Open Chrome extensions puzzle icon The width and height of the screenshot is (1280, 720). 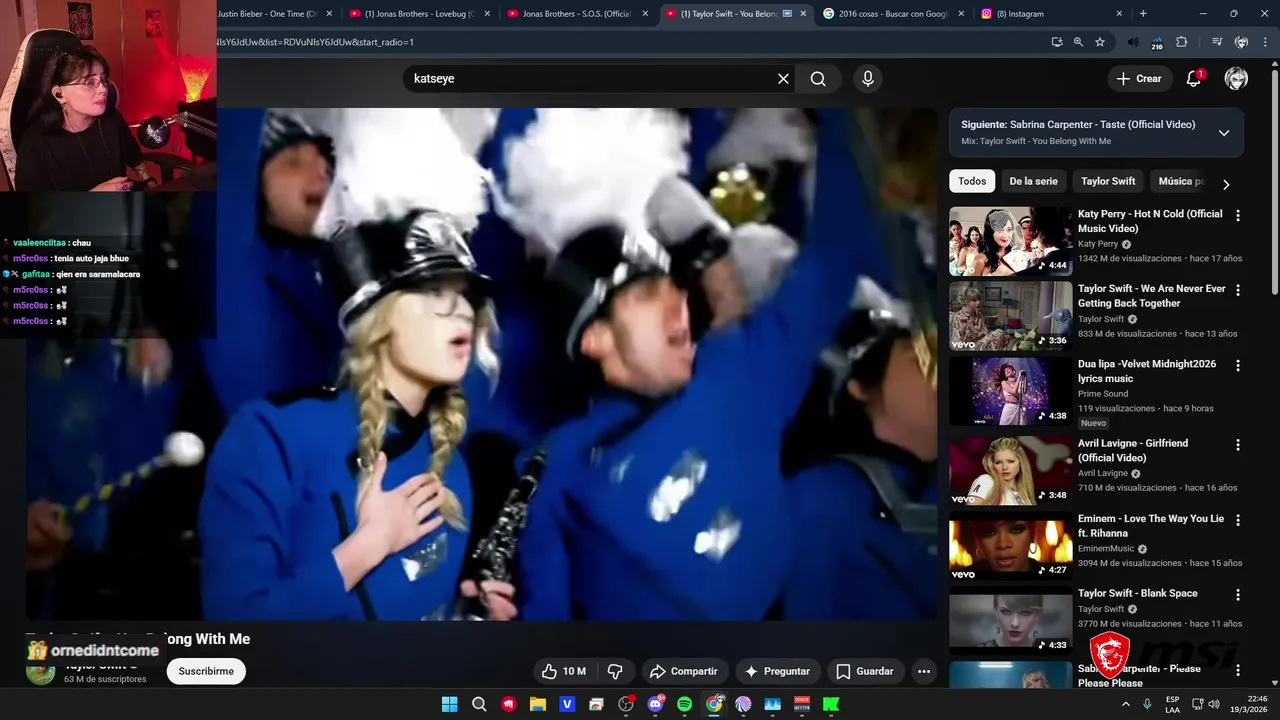1182,42
